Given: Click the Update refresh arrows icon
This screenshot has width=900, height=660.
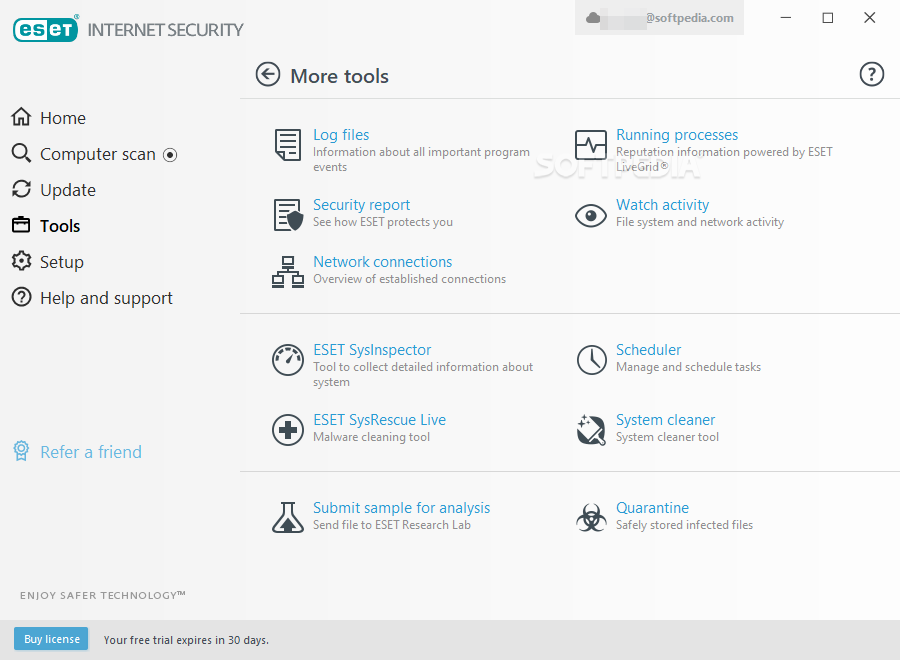Looking at the screenshot, I should (21, 189).
